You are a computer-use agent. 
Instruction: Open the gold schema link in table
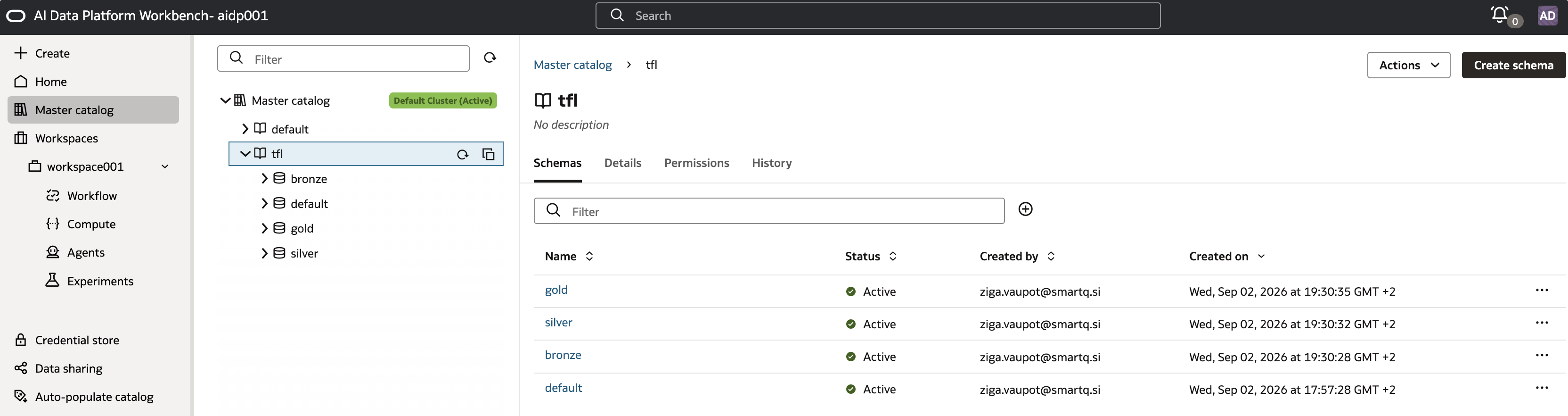(556, 290)
